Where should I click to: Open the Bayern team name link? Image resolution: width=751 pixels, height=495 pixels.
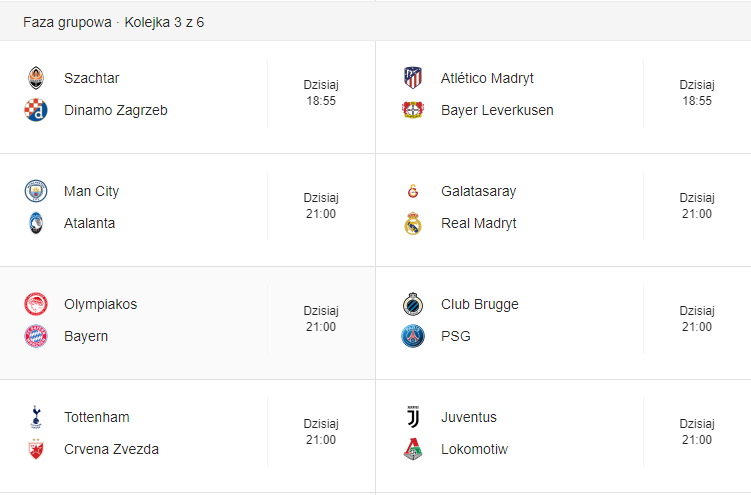click(86, 336)
